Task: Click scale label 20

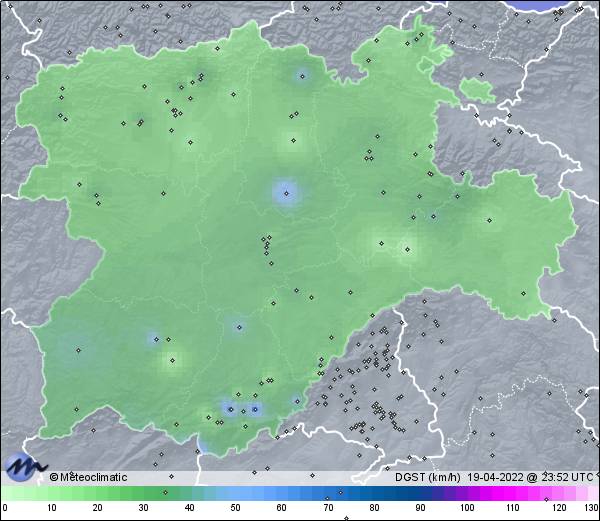Action: pyautogui.click(x=98, y=508)
